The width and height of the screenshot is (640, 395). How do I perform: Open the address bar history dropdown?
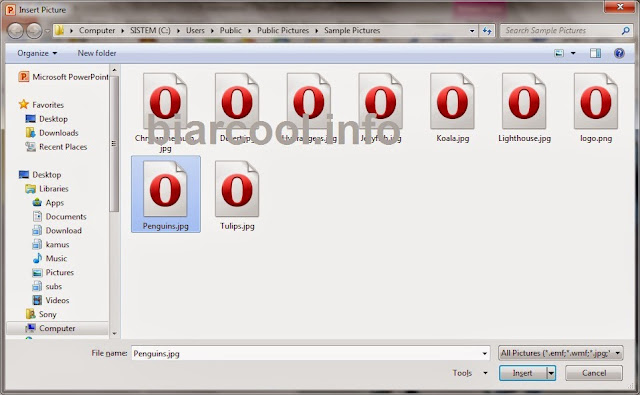tap(472, 31)
